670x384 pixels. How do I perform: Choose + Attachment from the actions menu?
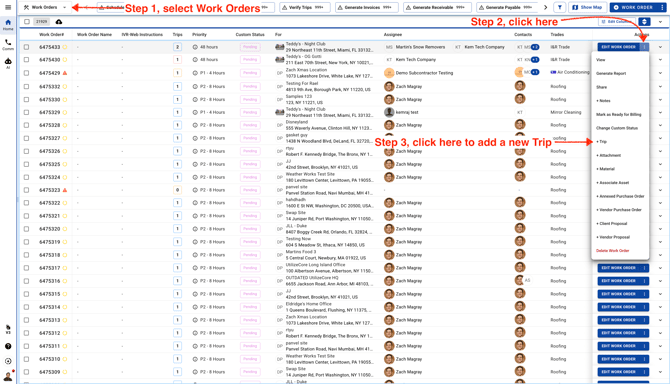pos(608,155)
